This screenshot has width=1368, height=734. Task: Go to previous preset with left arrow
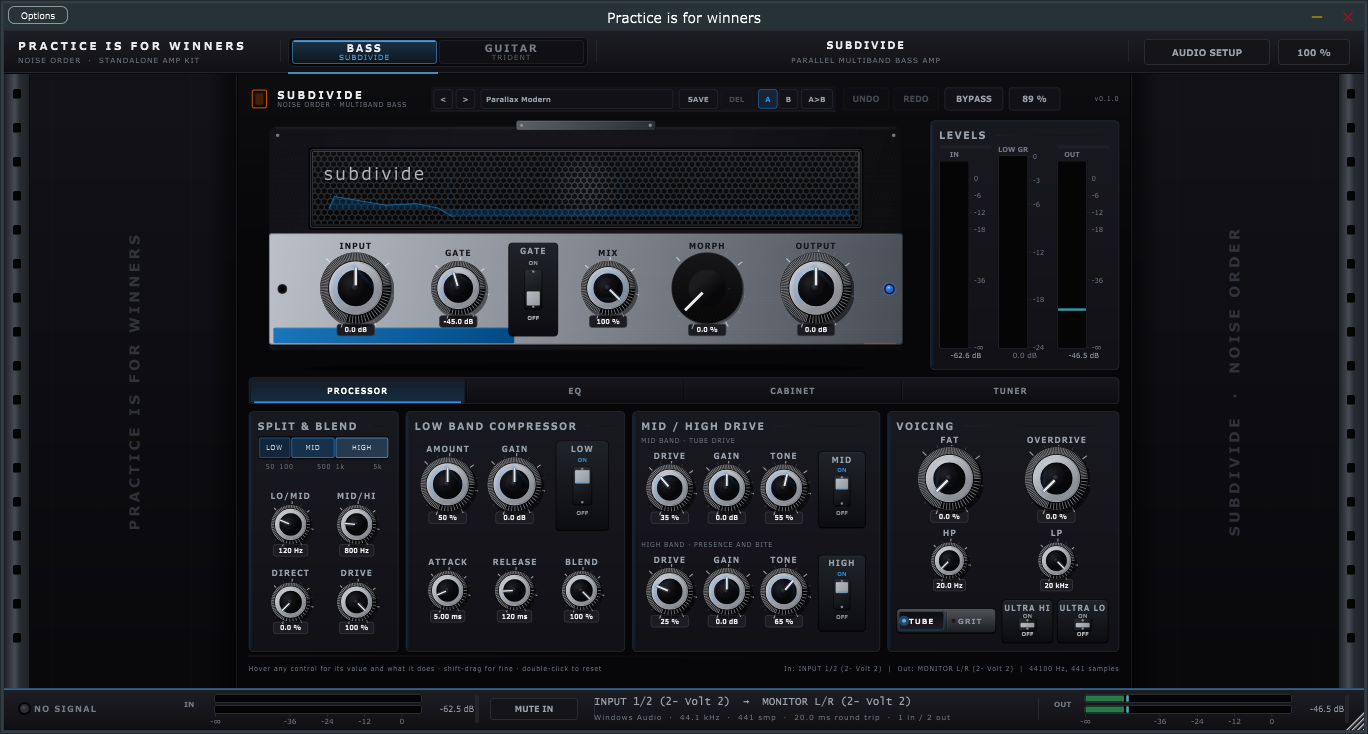pos(443,99)
